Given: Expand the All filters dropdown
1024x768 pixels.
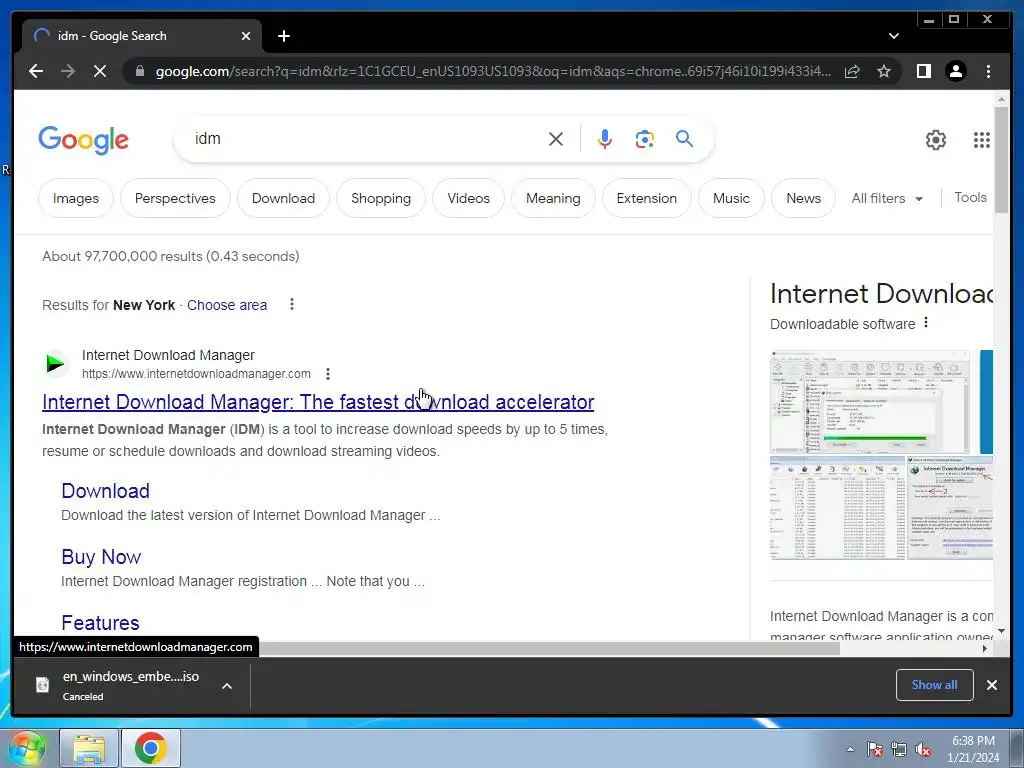Looking at the screenshot, I should click(x=887, y=198).
